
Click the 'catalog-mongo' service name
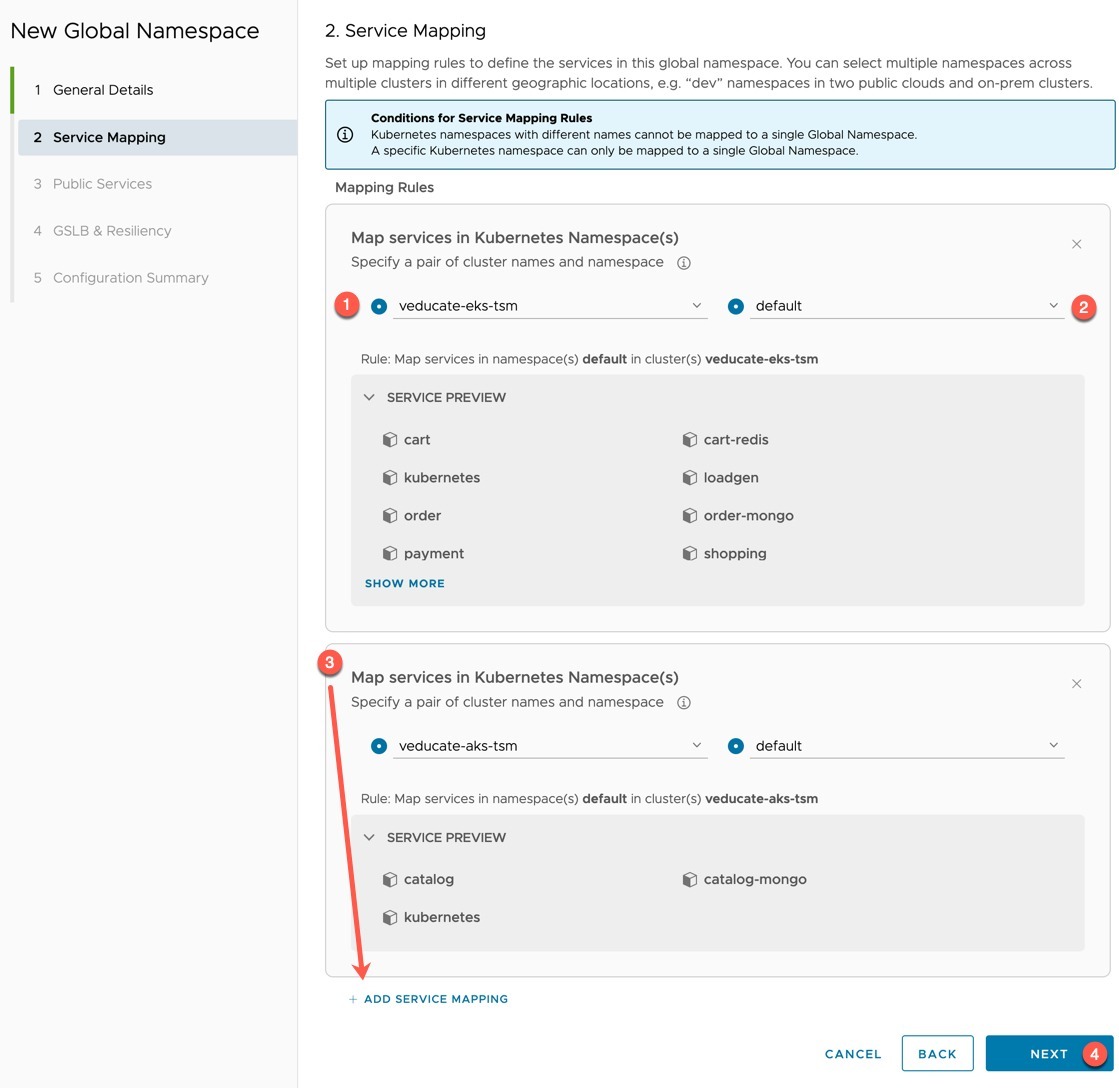tap(755, 880)
